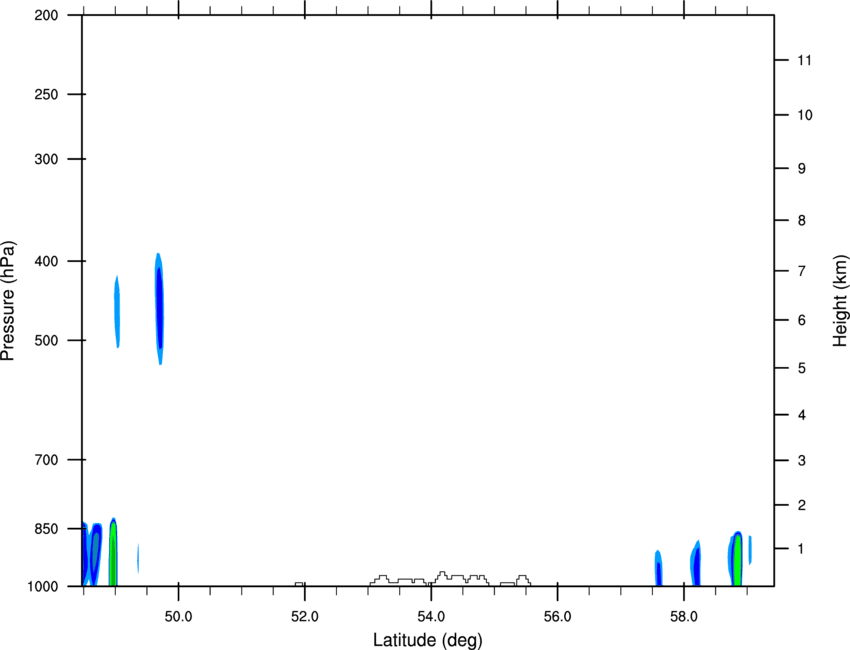
Task: Click the 56.0 latitude tick label
Action: tap(557, 617)
